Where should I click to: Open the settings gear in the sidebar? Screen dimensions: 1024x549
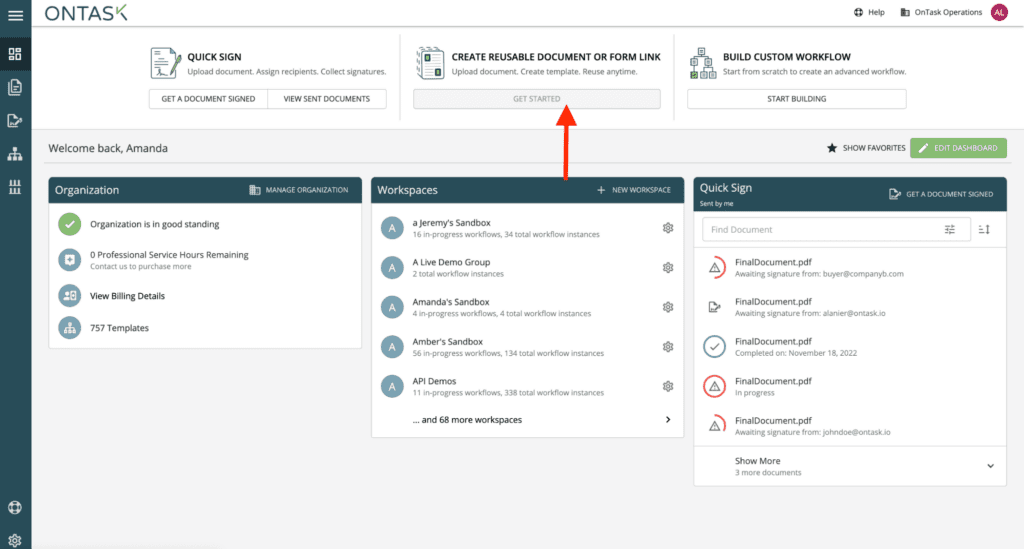[x=15, y=541]
